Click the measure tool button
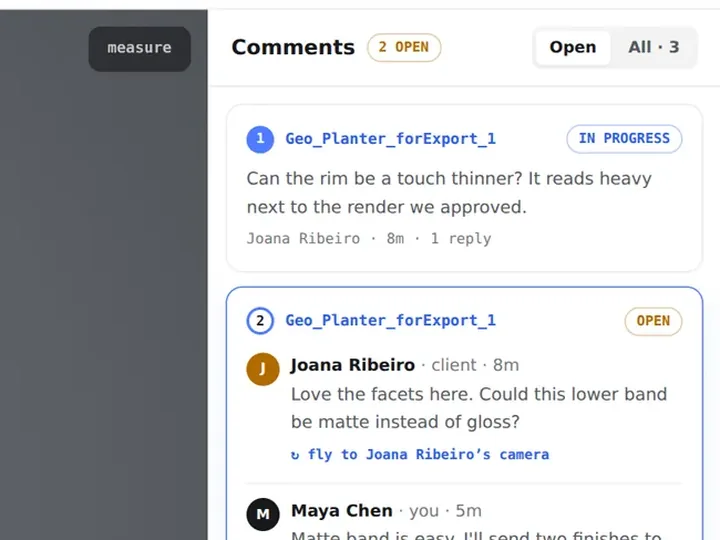The width and height of the screenshot is (720, 540). tap(140, 49)
